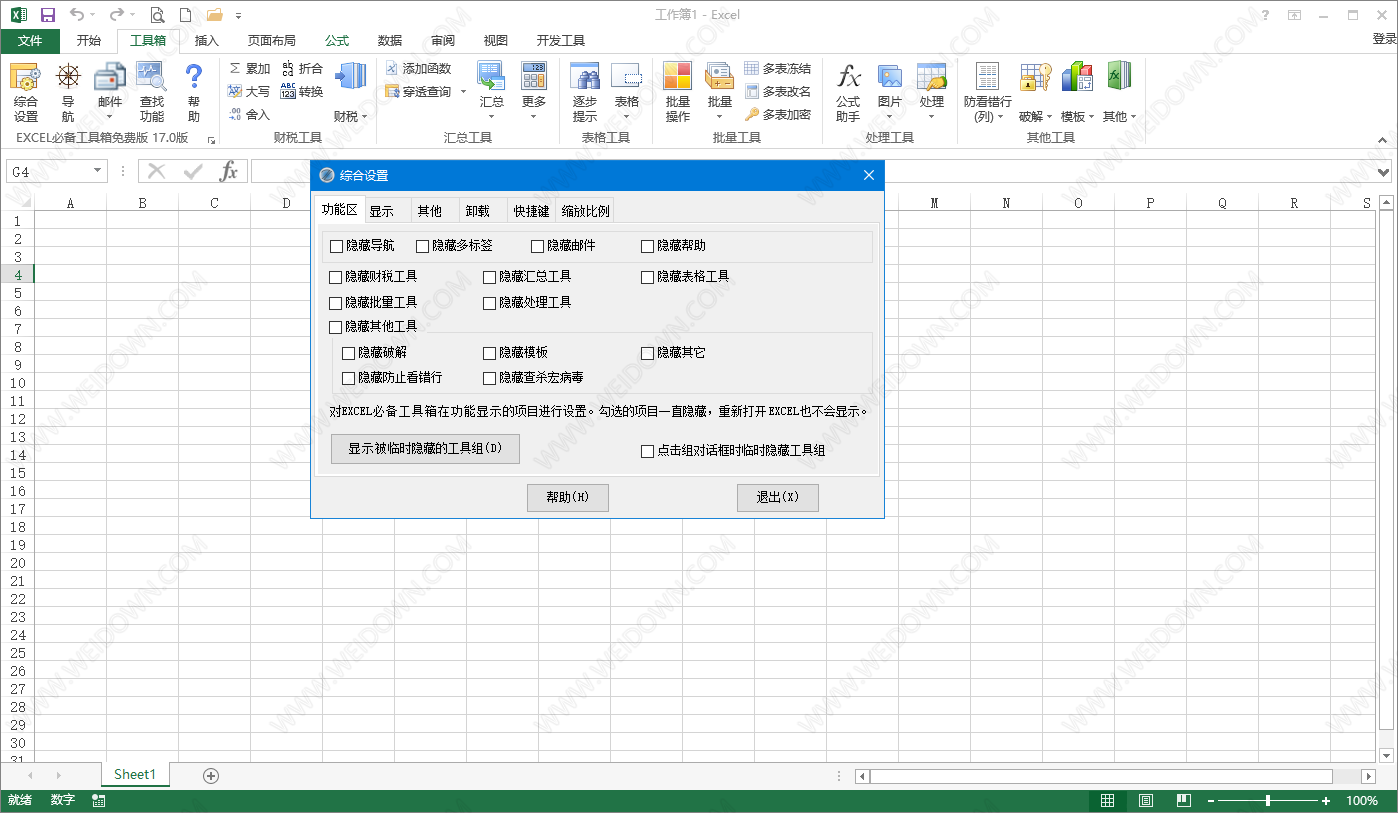This screenshot has width=1398, height=813.
Task: Switch to the 缩放比例 dialog tab
Action: point(585,211)
